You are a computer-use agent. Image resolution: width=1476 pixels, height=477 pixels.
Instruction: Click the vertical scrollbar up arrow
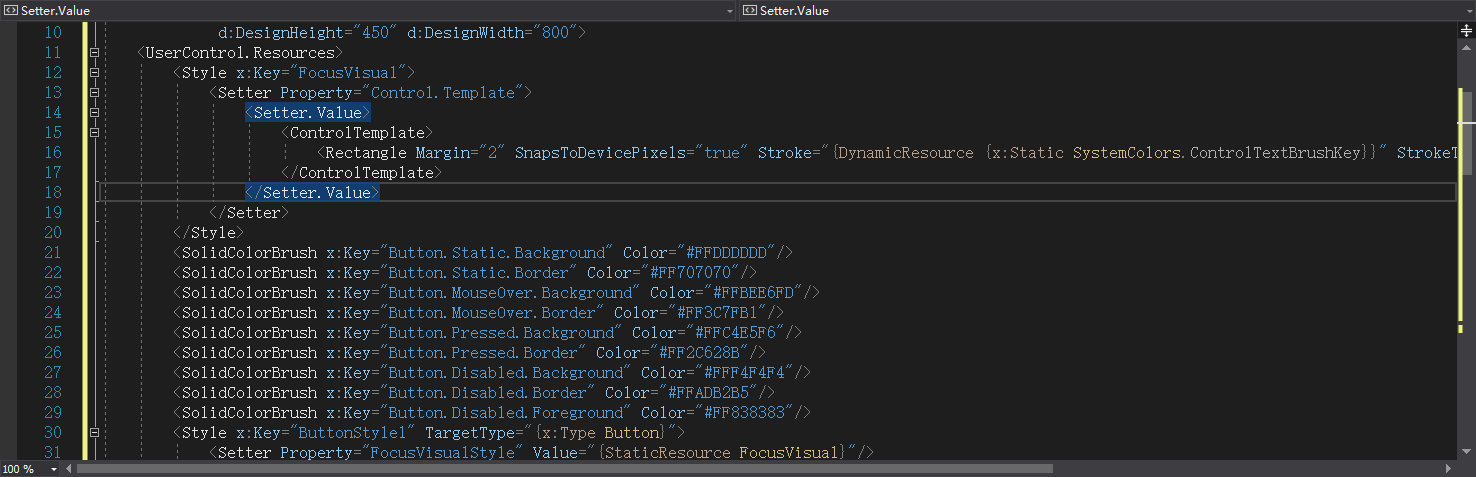pyautogui.click(x=1466, y=48)
